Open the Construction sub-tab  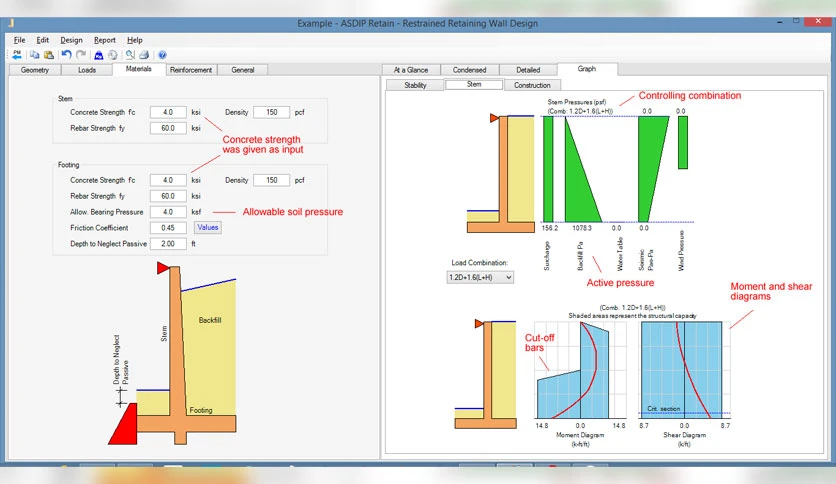tap(532, 85)
